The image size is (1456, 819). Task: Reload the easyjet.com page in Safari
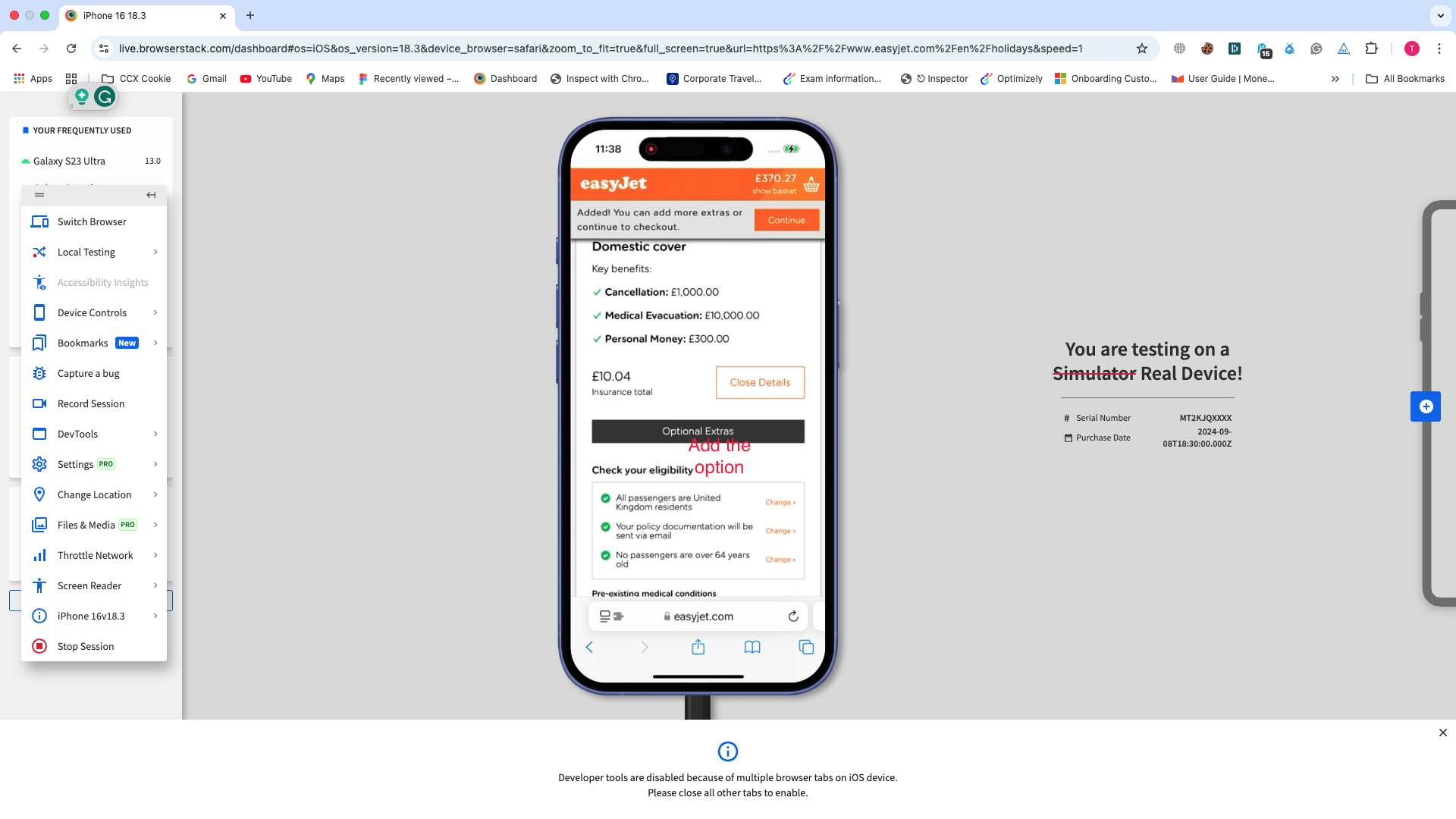click(793, 617)
